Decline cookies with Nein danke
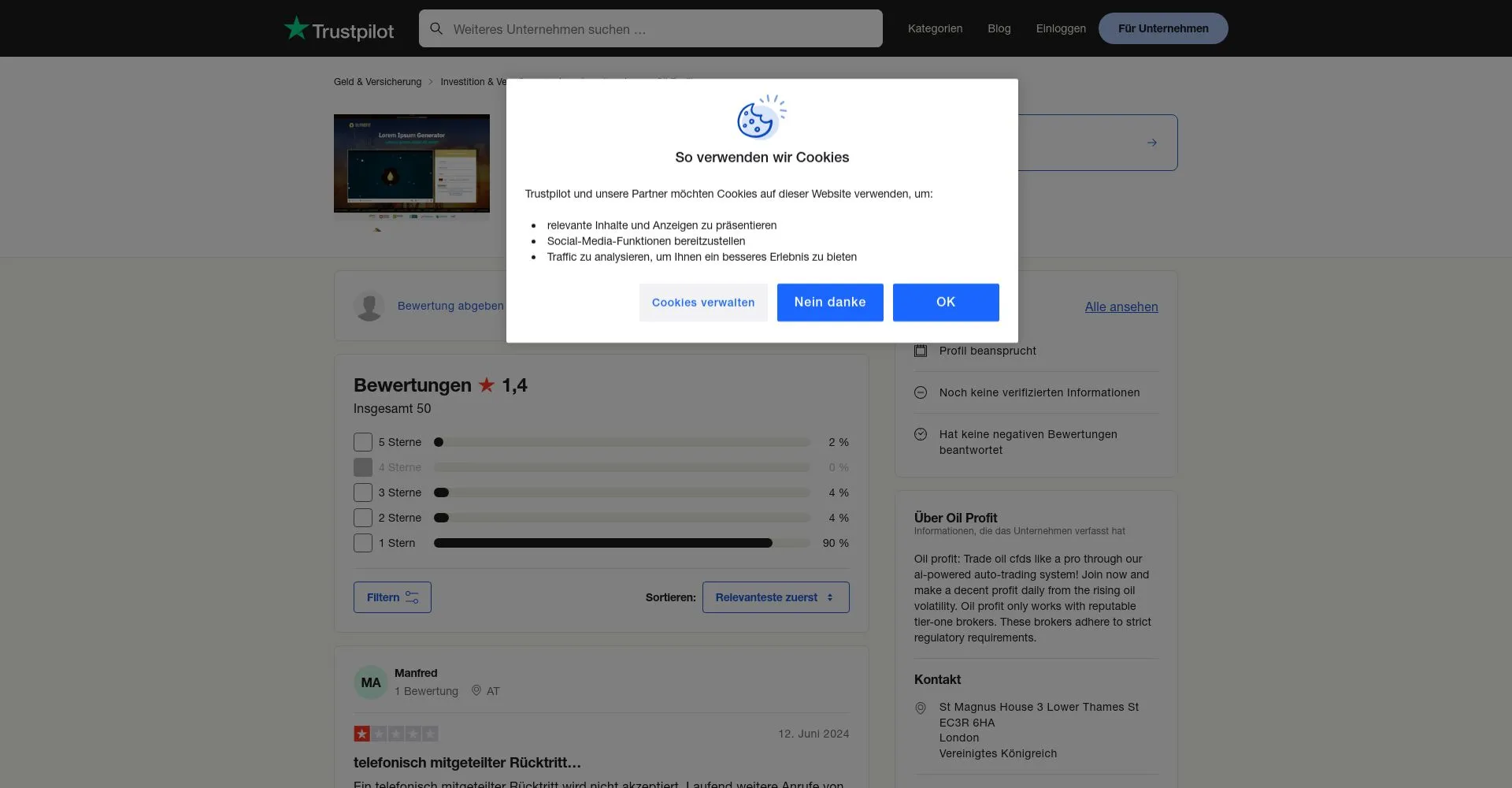The image size is (1512, 788). point(830,303)
